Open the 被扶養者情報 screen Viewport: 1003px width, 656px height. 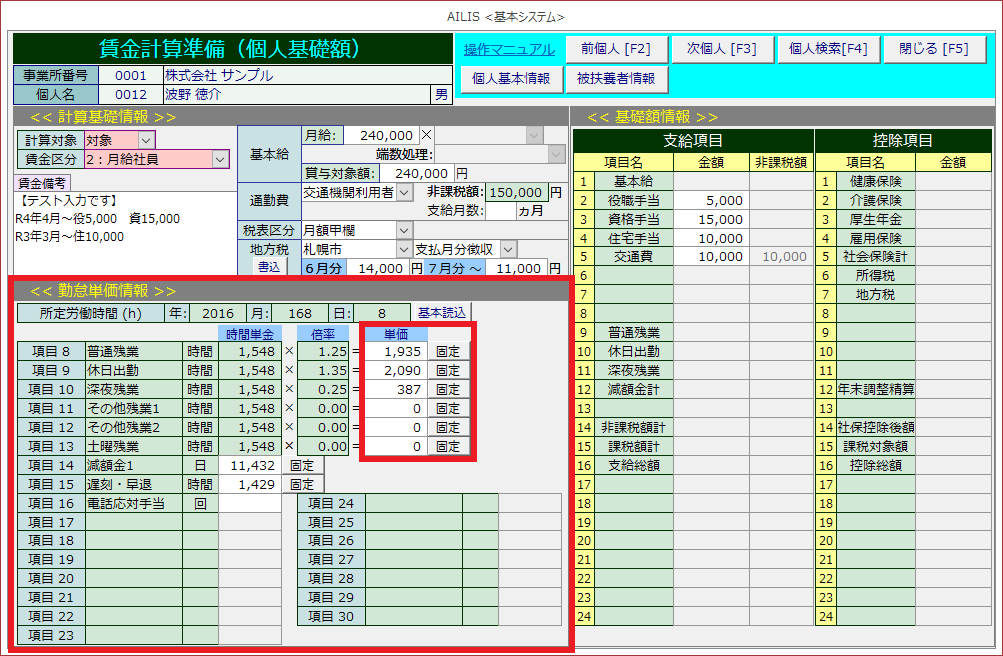click(x=616, y=78)
